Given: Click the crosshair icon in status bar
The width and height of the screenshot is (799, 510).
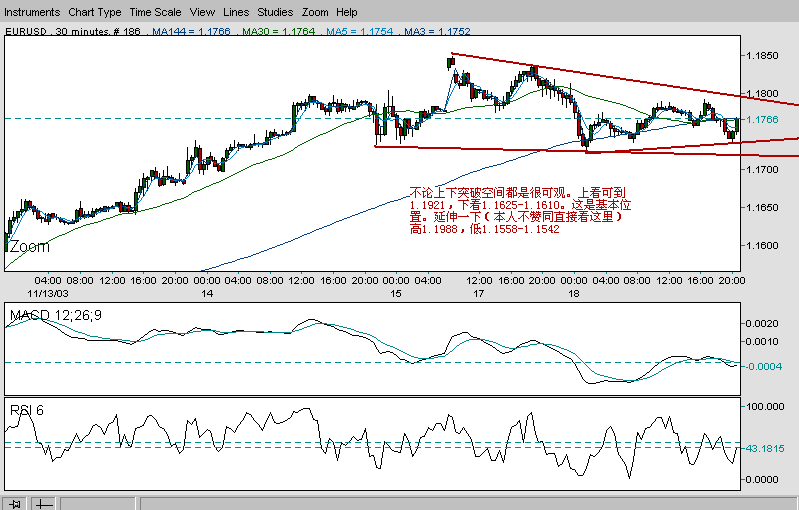Looking at the screenshot, I should (44, 504).
